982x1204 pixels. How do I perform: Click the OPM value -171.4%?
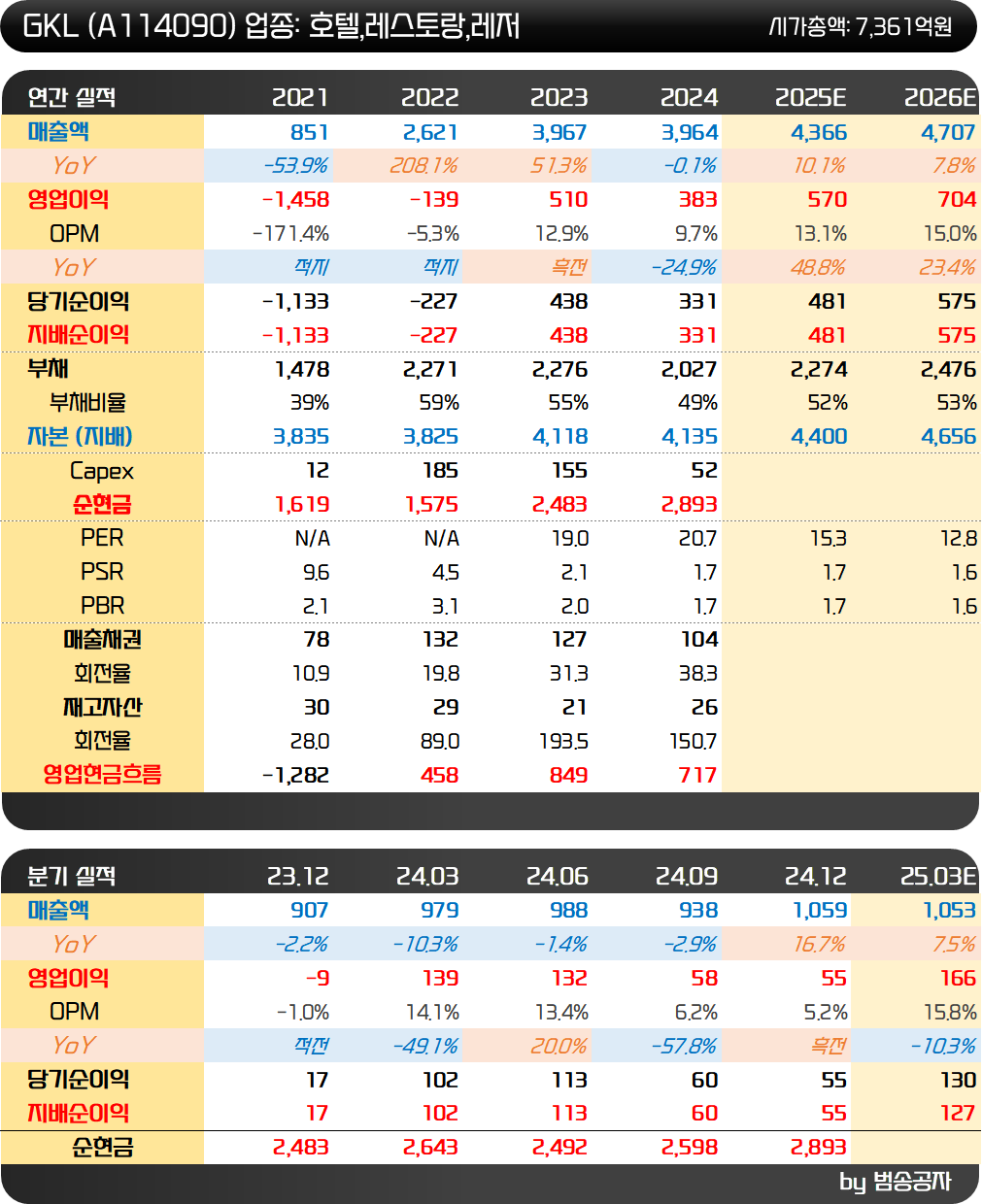(291, 234)
